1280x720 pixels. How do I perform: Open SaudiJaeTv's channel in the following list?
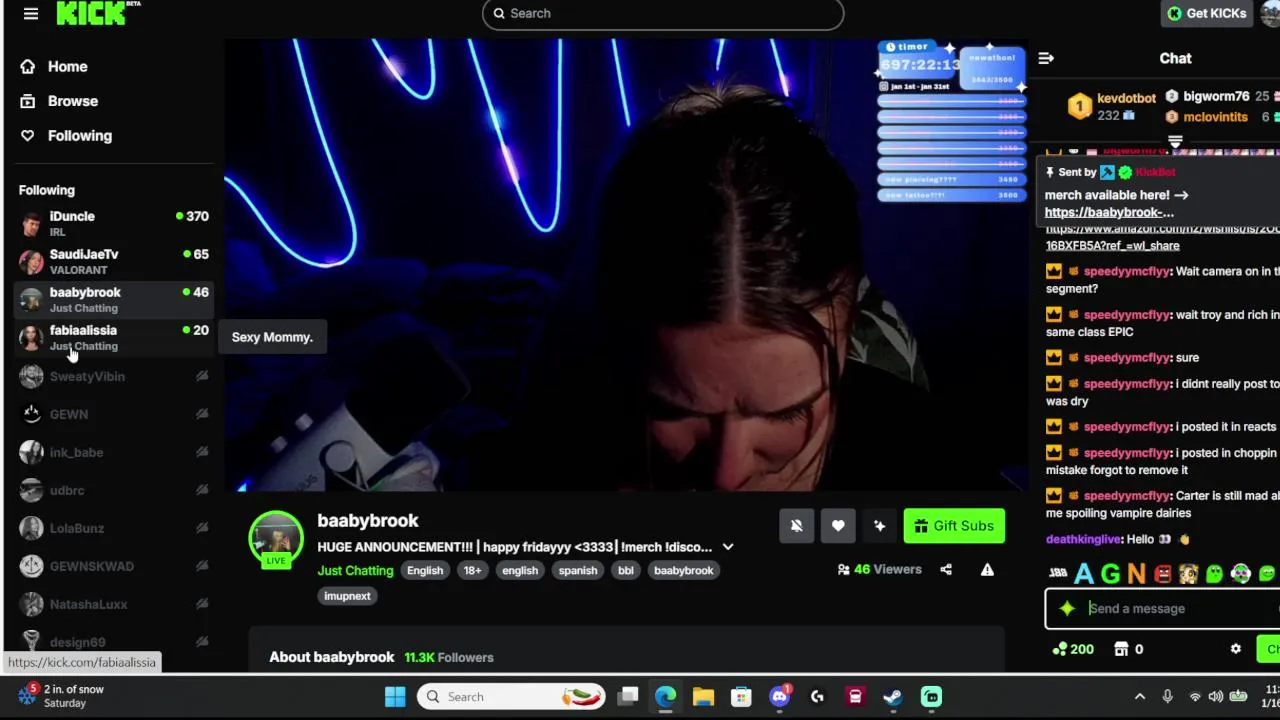114,261
